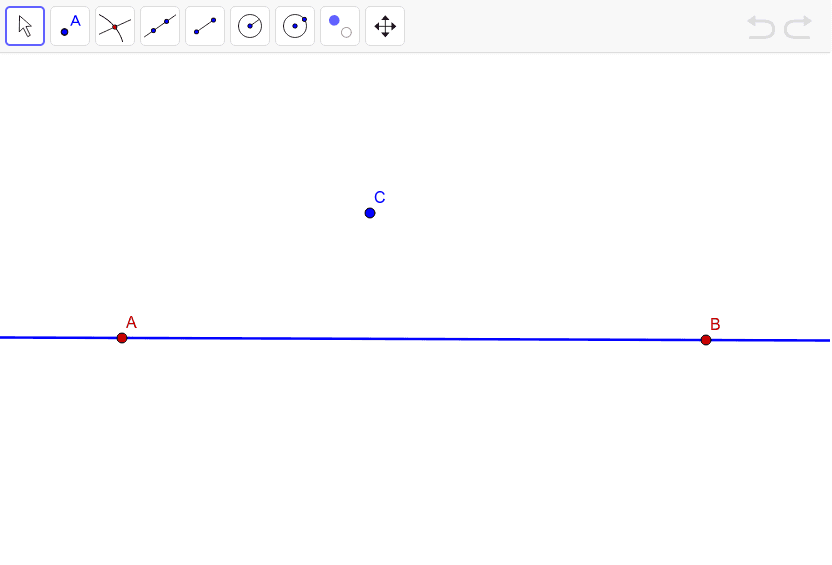Select blue point C

tap(370, 213)
